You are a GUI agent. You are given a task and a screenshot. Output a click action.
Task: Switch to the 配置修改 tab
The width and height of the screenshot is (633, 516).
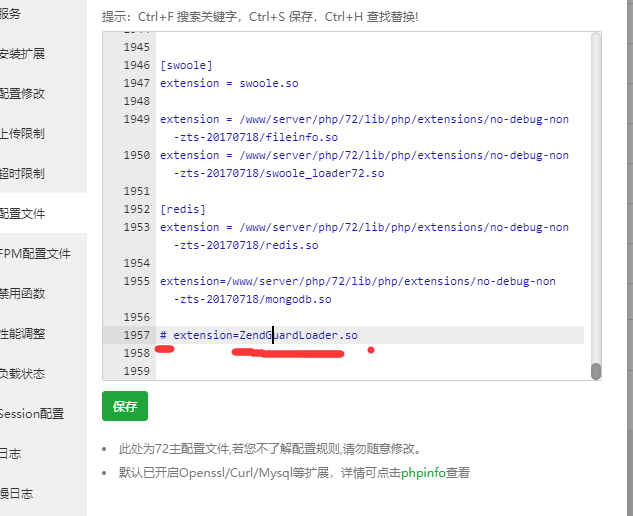coord(24,93)
